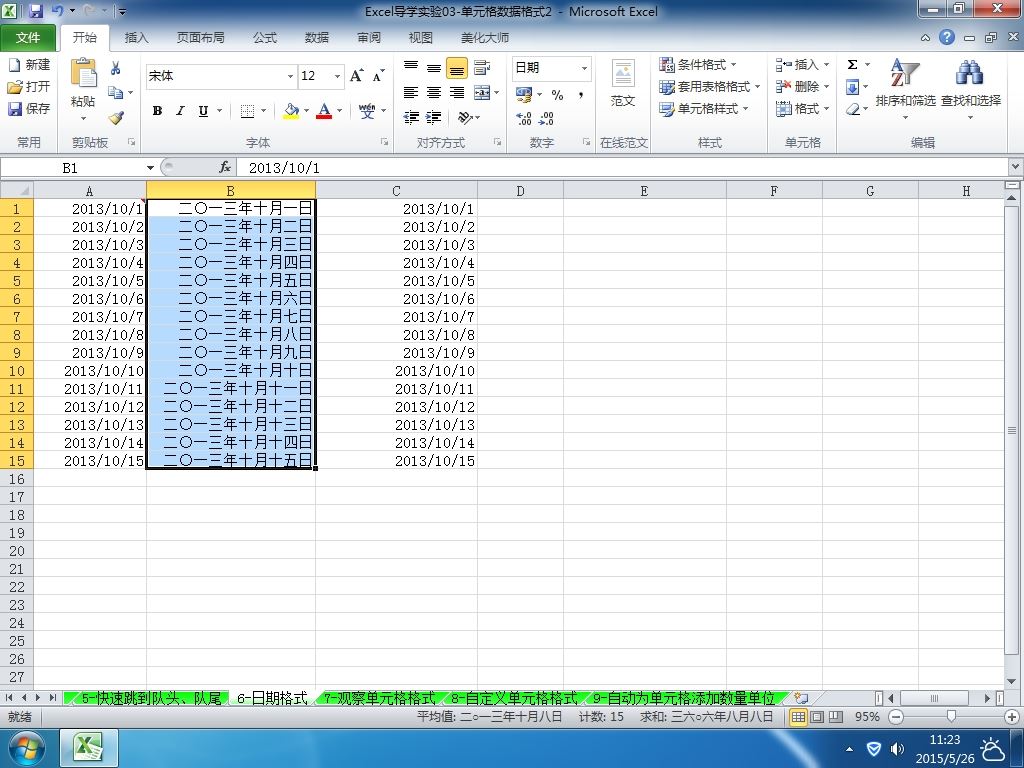
Task: Switch to the 插入 ribbon tab
Action: coord(136,38)
